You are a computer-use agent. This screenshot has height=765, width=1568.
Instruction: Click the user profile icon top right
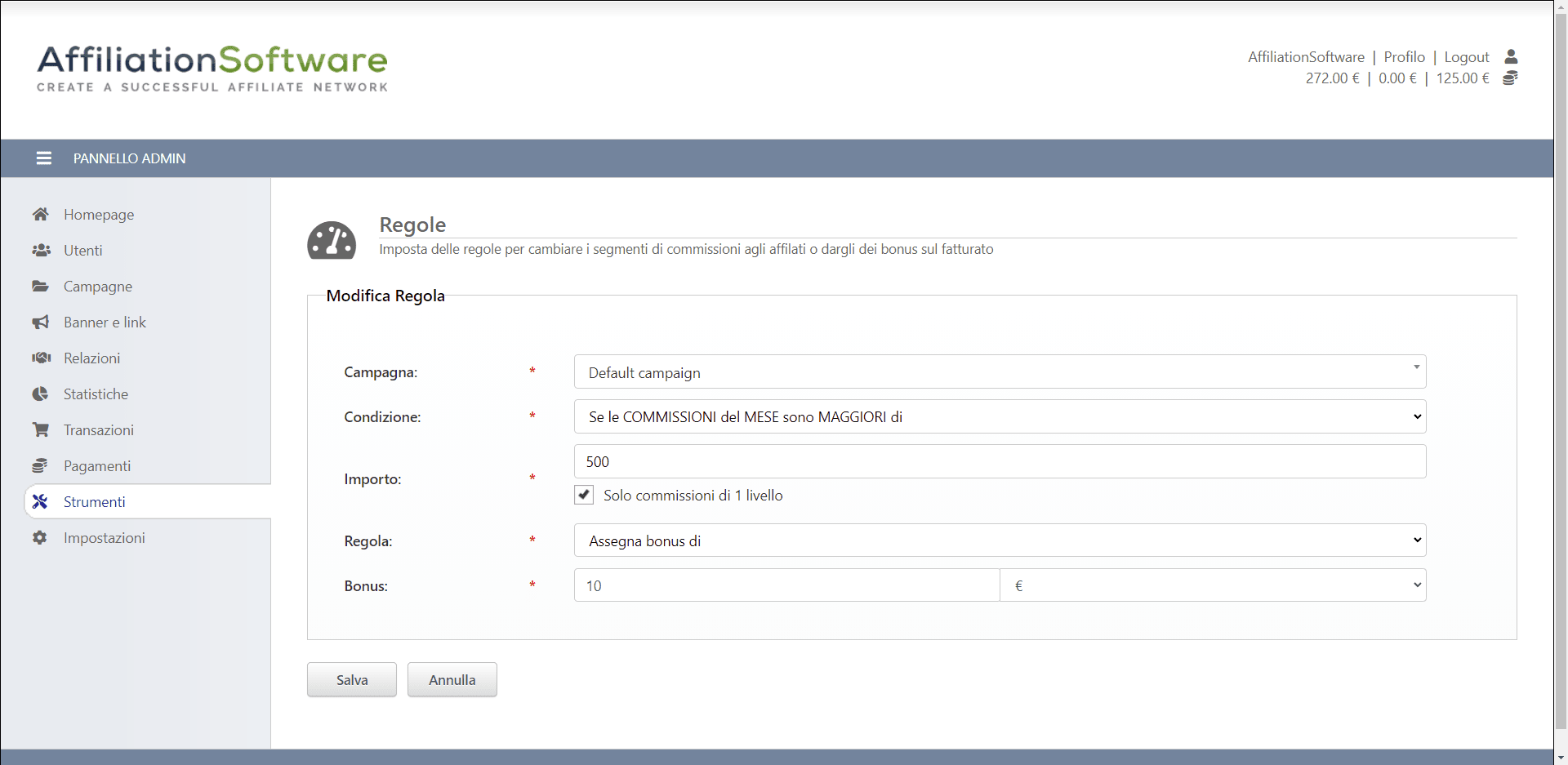[1511, 56]
